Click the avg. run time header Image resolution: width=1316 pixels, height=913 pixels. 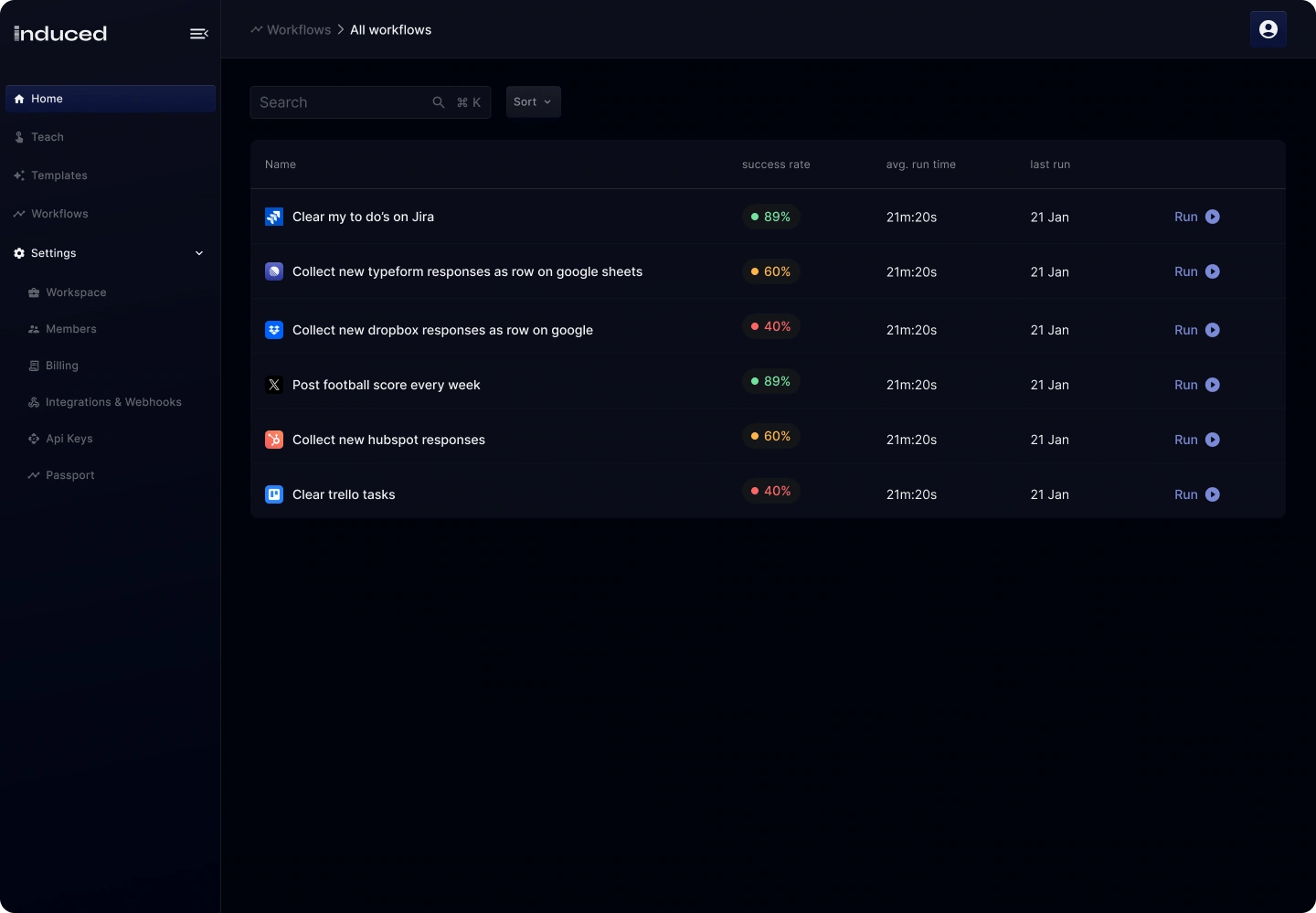click(920, 165)
